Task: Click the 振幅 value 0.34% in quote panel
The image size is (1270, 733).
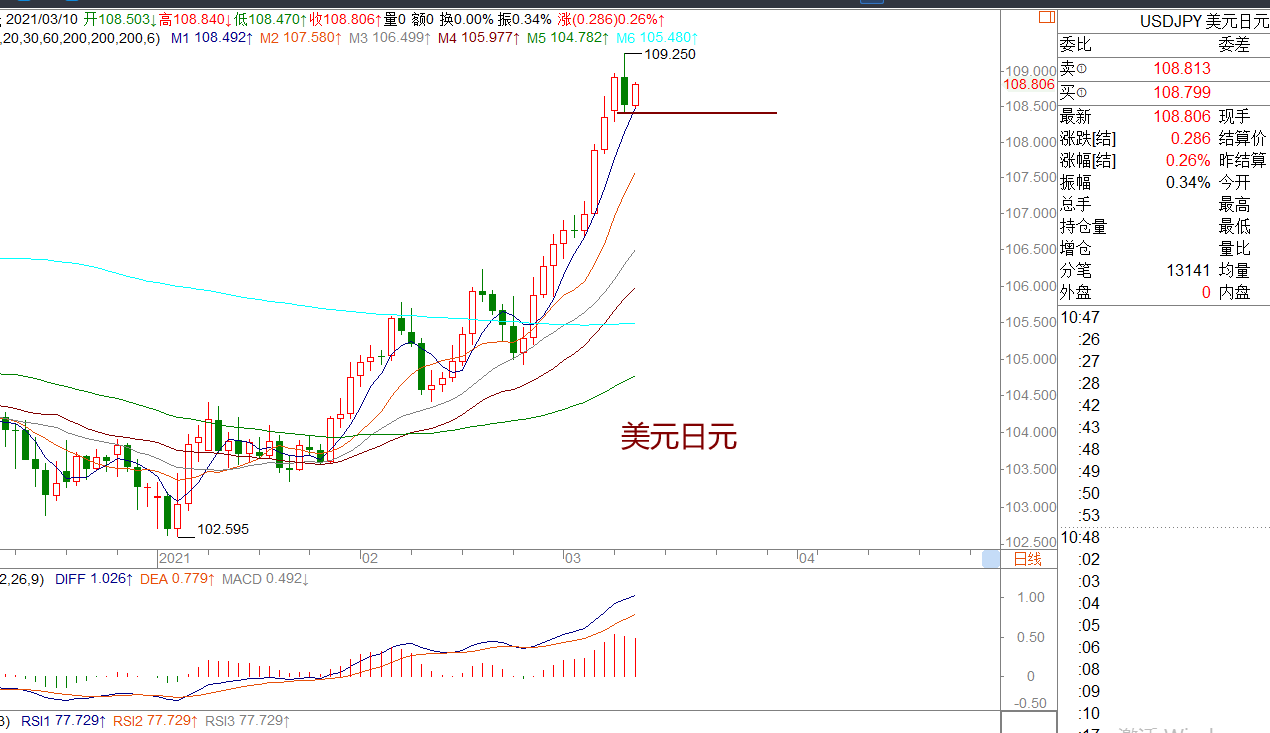Action: (1188, 182)
